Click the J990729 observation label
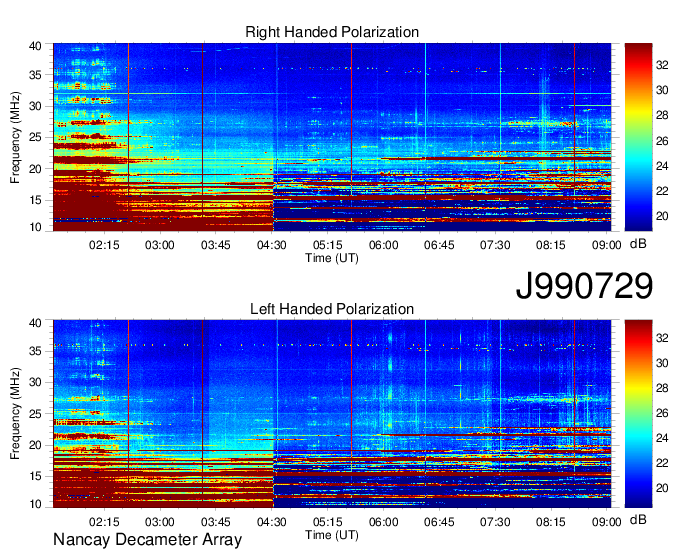Image resolution: width=680 pixels, height=552 pixels. (x=584, y=286)
